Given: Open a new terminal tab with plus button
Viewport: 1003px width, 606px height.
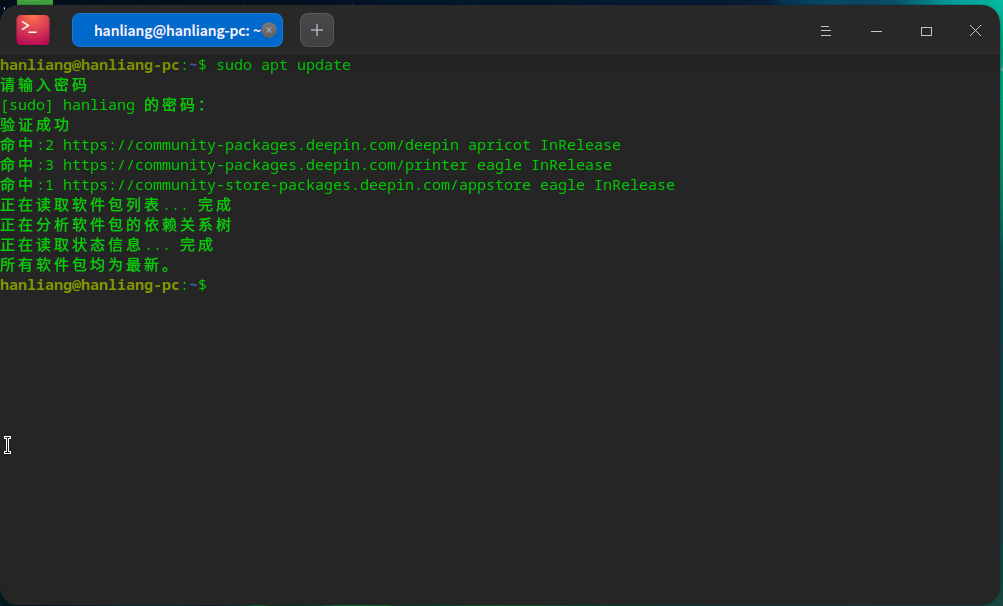Looking at the screenshot, I should 317,30.
